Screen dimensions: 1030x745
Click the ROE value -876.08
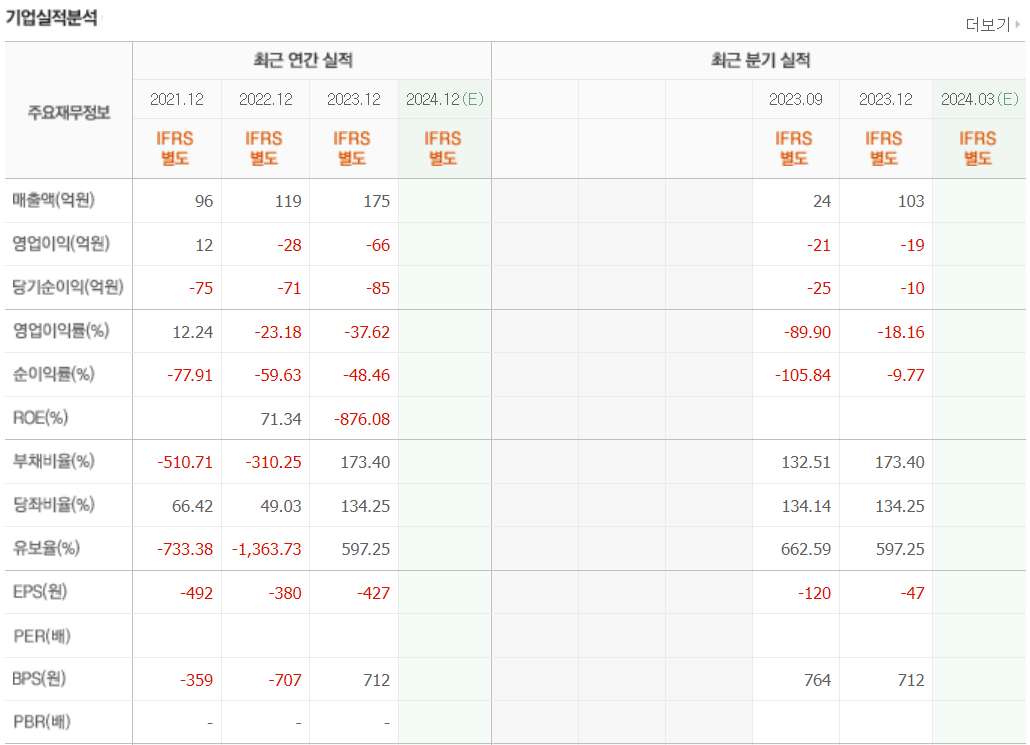pos(362,419)
